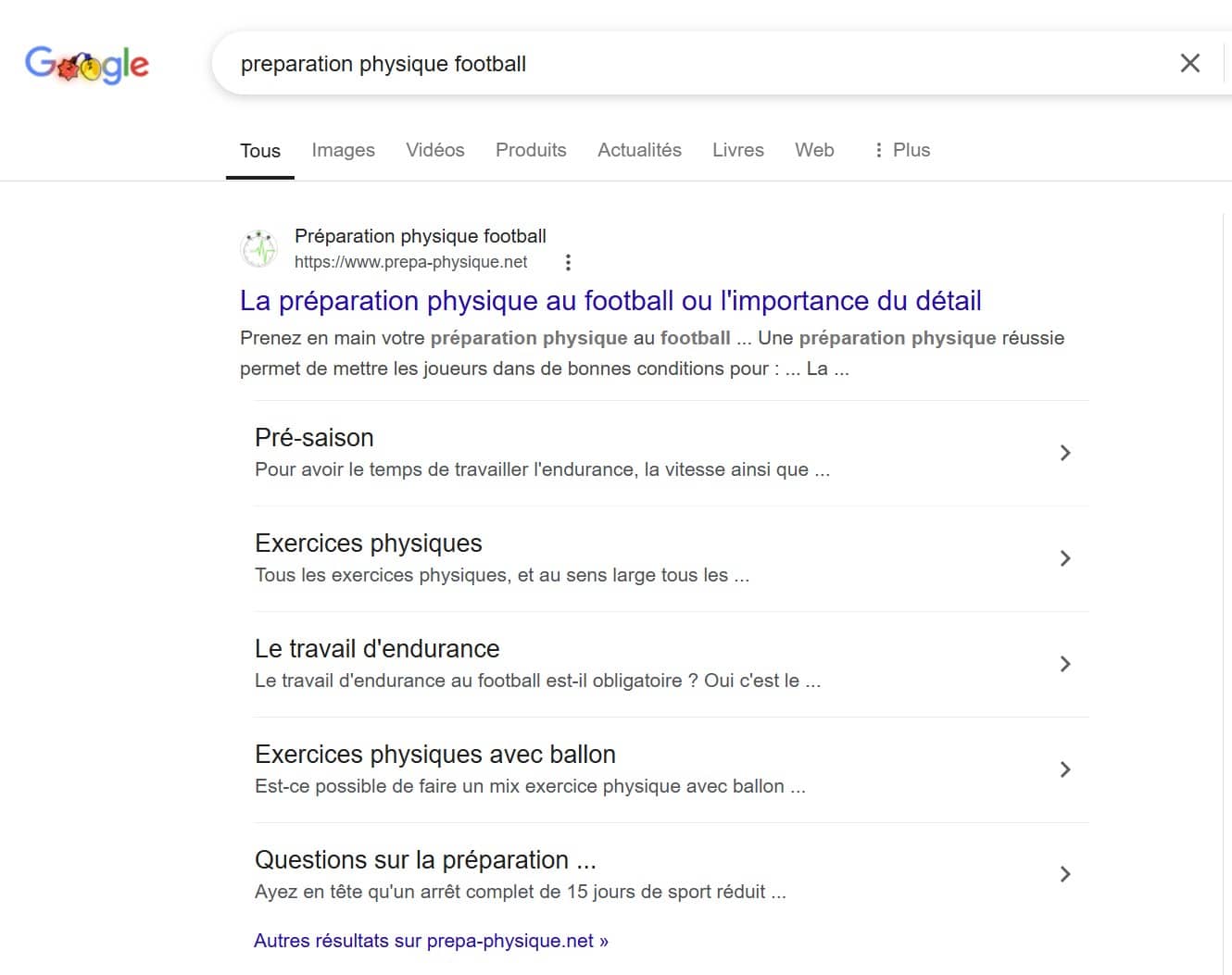The width and height of the screenshot is (1232, 975).
Task: Switch to the Images tab
Action: click(343, 150)
